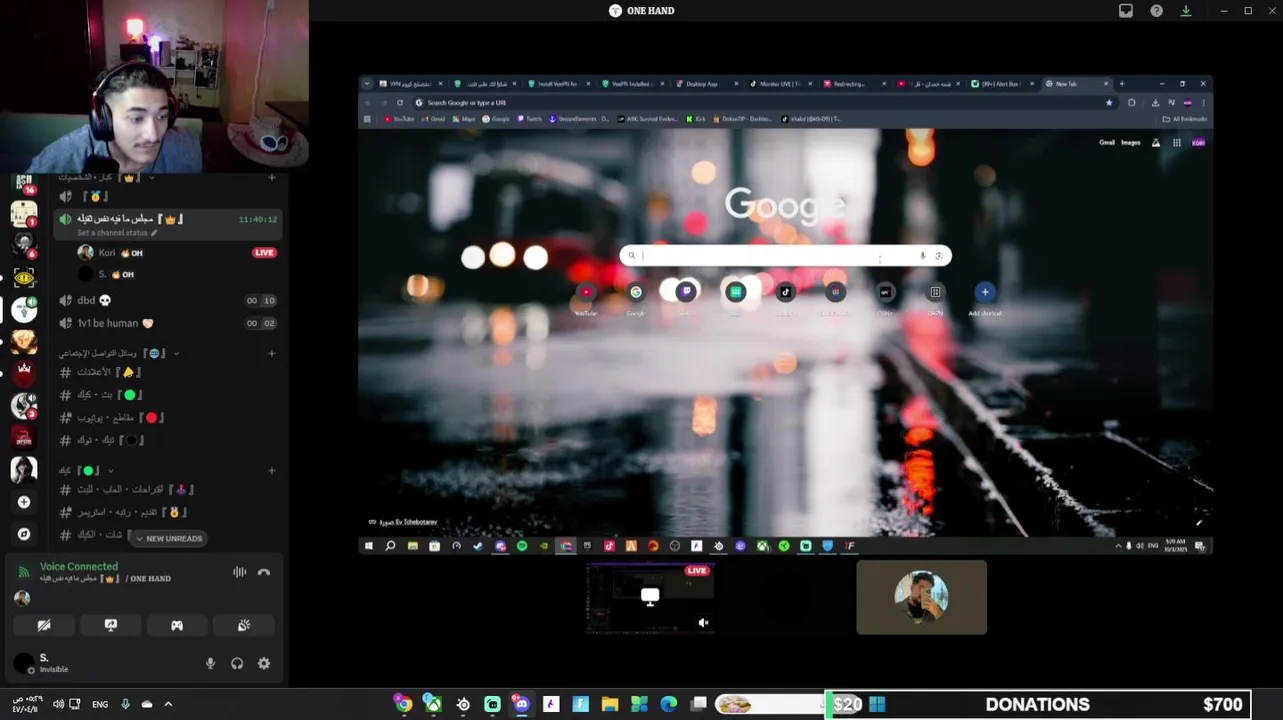
Task: Collapse the globe emoji channel category
Action: point(118,353)
